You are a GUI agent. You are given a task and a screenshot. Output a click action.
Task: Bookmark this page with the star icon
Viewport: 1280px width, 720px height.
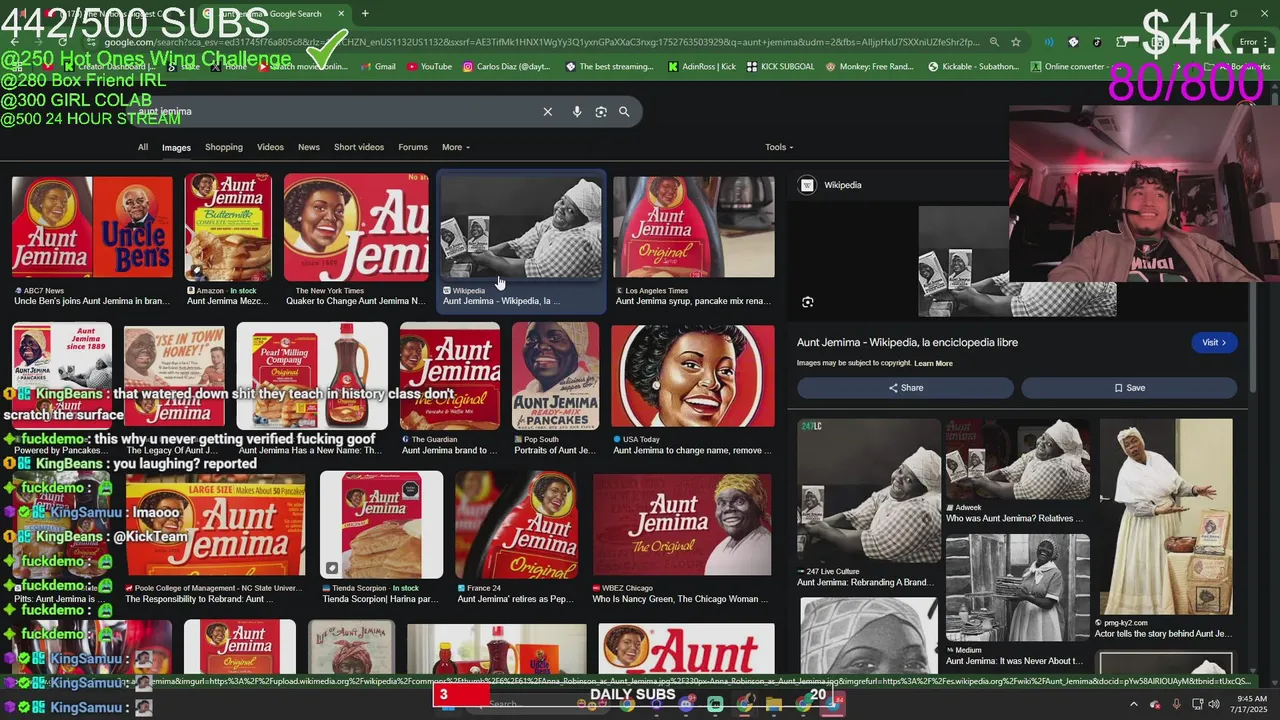click(1016, 42)
